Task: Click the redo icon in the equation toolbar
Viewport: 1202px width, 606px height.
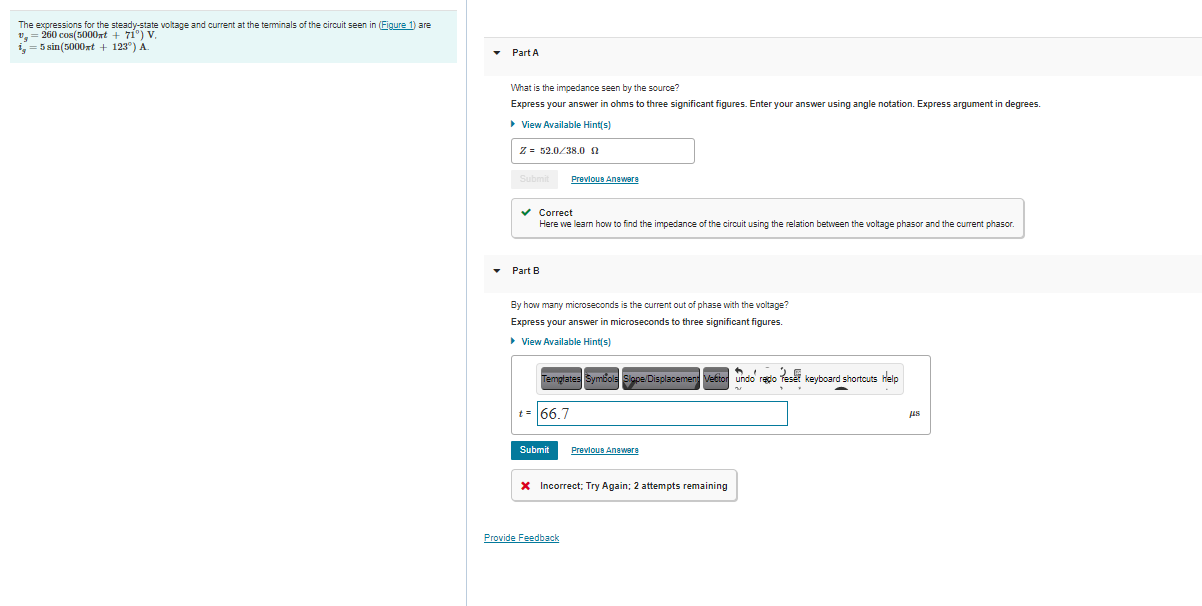Action: [x=766, y=379]
